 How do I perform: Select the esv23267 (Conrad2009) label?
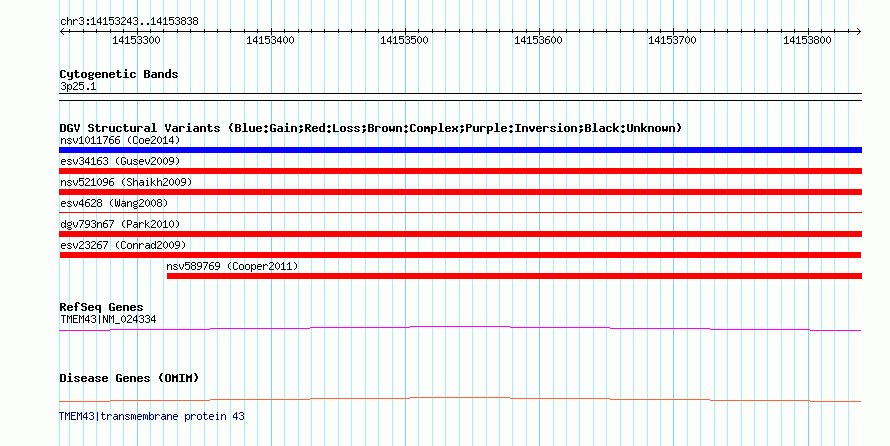pos(123,245)
